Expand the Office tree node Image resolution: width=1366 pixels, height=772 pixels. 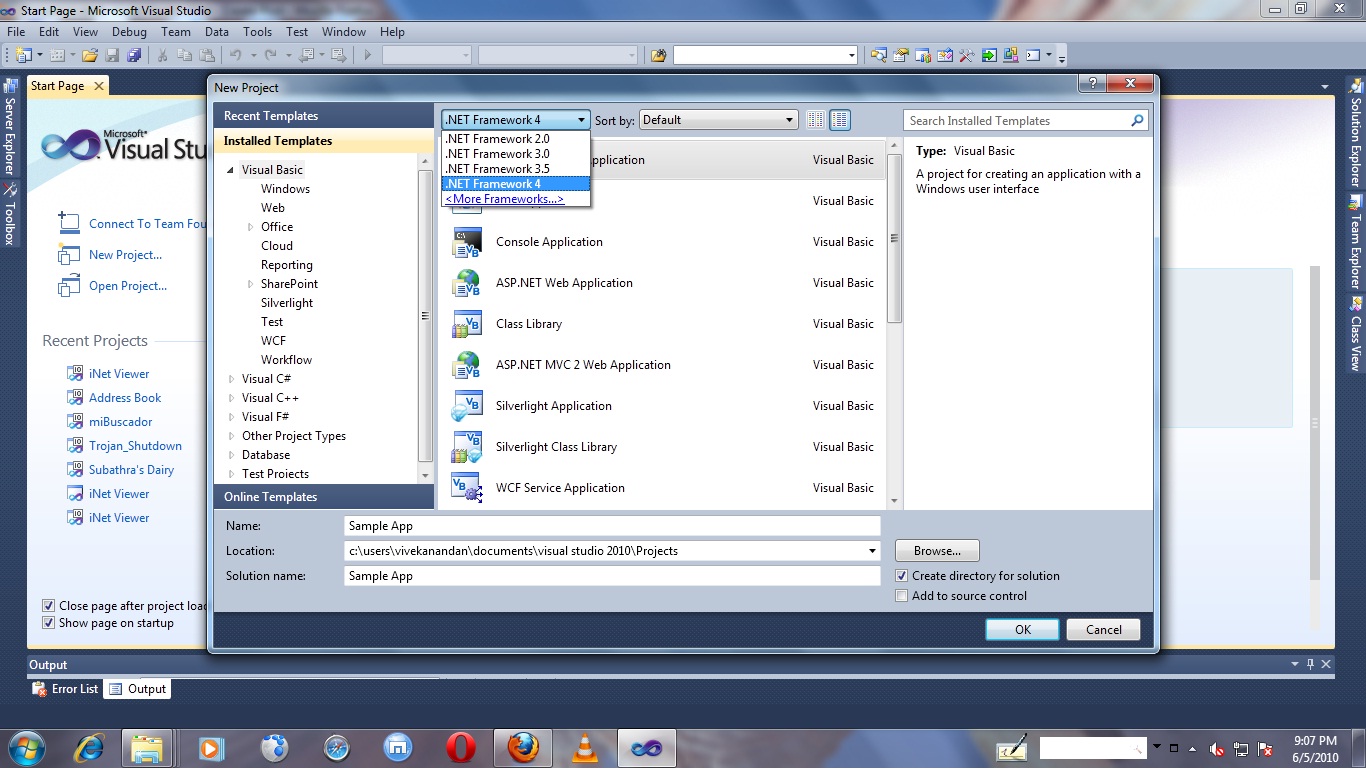[x=250, y=227]
